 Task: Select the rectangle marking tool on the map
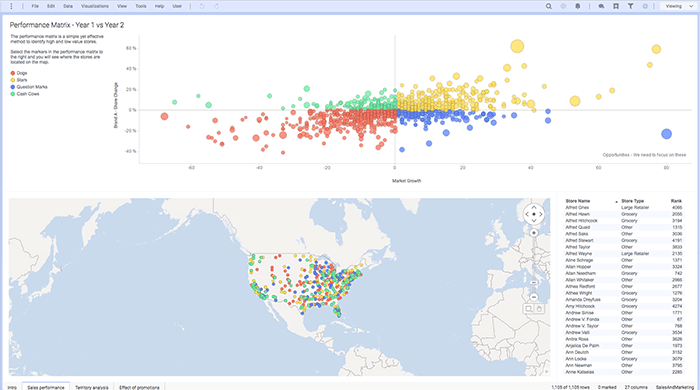pyautogui.click(x=529, y=309)
